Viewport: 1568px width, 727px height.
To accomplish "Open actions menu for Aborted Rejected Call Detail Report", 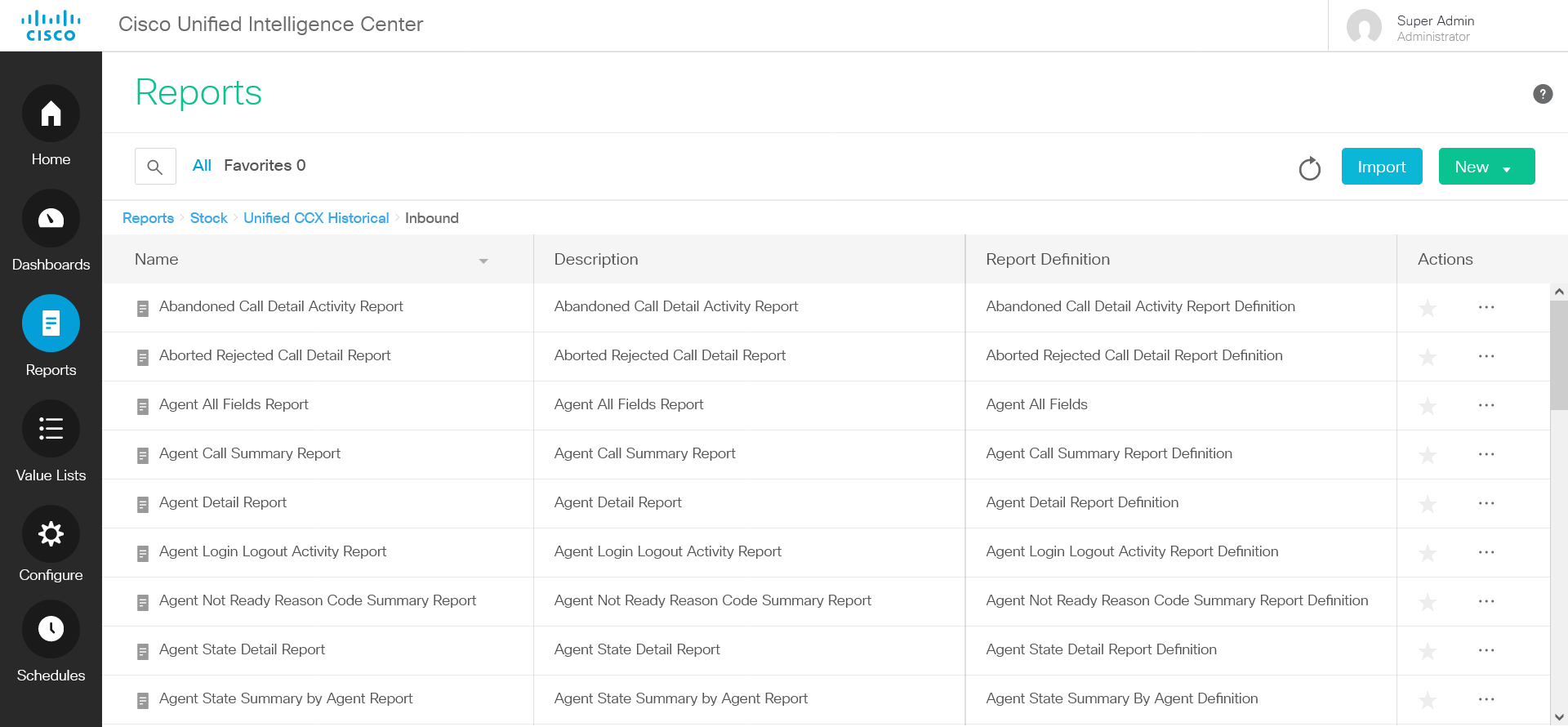I will pos(1486,356).
